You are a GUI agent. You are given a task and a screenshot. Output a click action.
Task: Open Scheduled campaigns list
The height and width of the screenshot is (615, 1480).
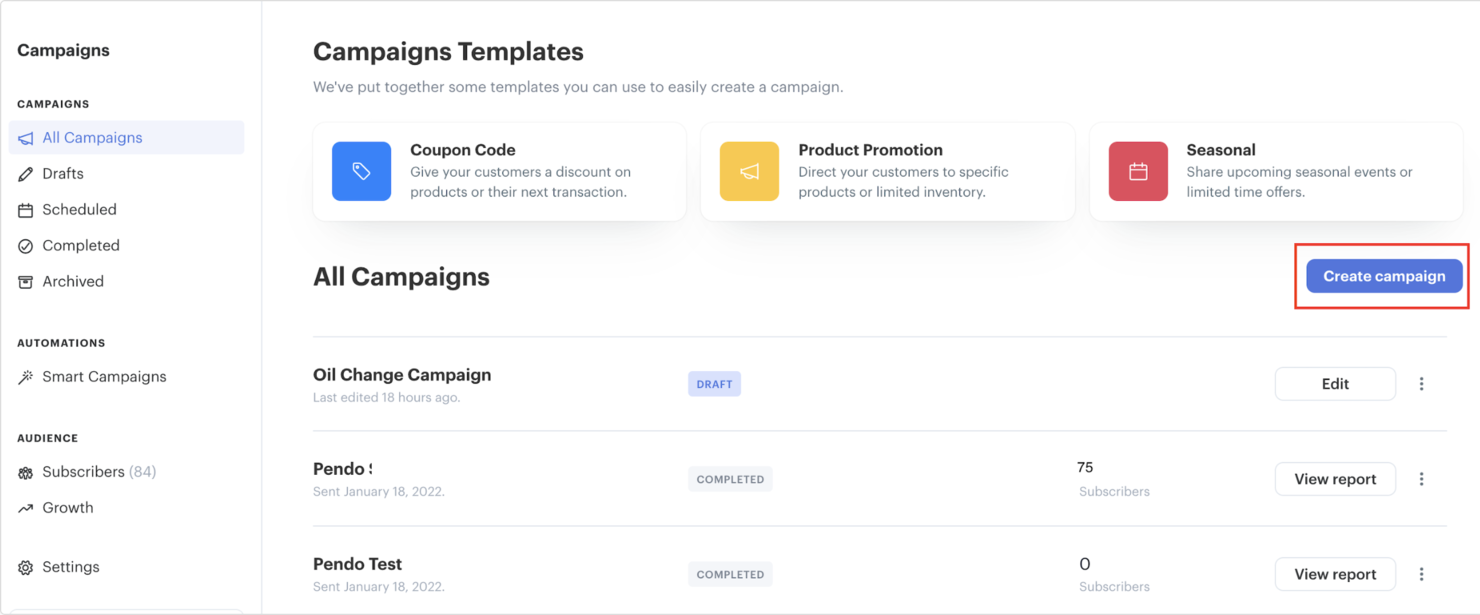(79, 210)
